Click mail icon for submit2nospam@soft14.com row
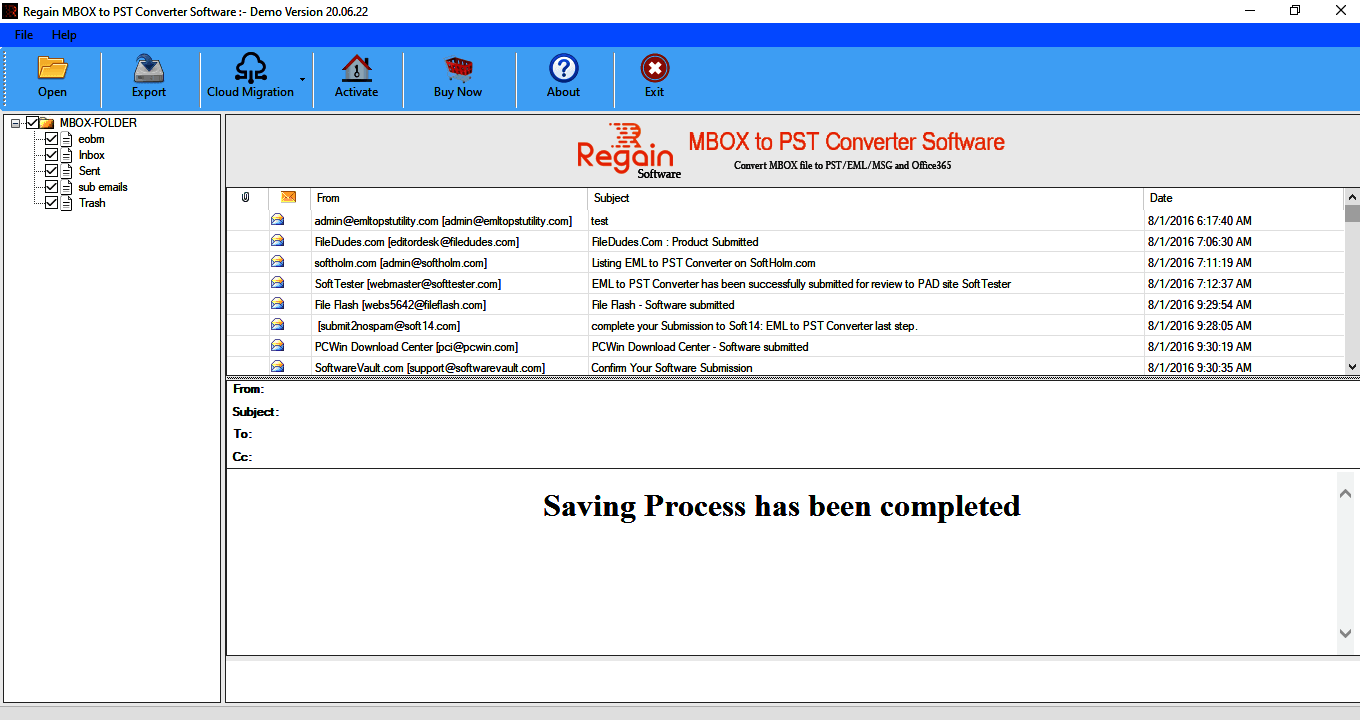 pyautogui.click(x=277, y=325)
